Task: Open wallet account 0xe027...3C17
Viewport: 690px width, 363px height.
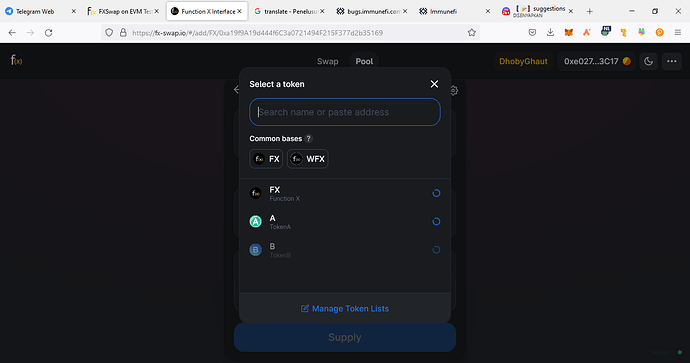Action: tap(596, 61)
